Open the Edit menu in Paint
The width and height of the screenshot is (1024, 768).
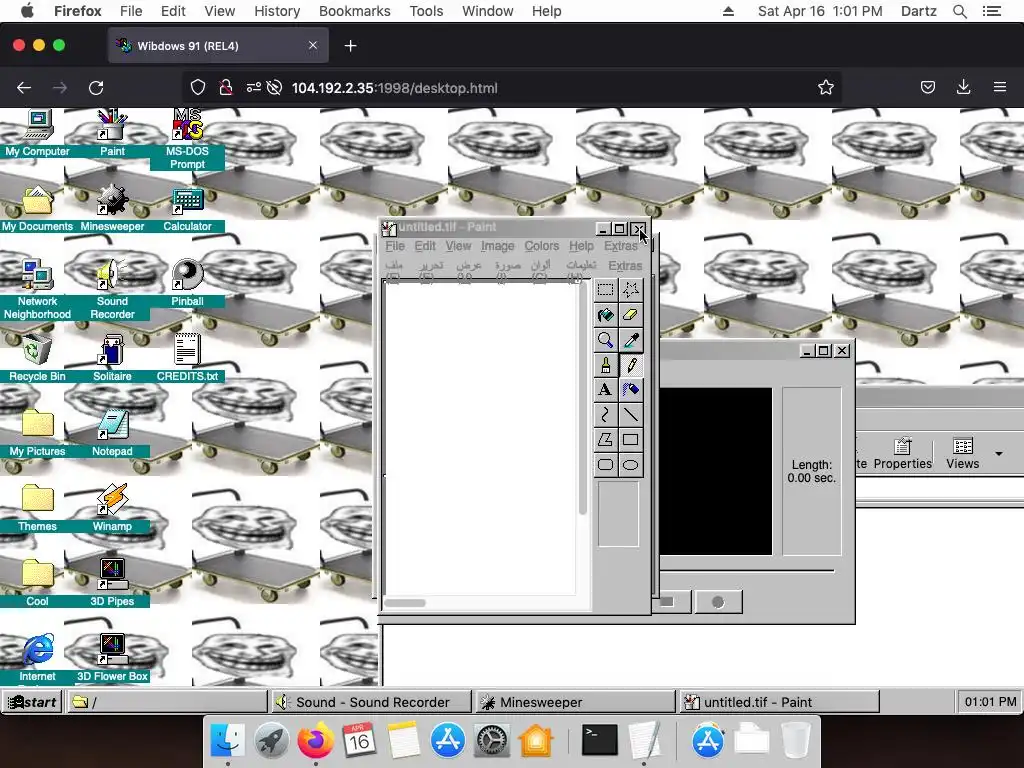click(x=425, y=246)
